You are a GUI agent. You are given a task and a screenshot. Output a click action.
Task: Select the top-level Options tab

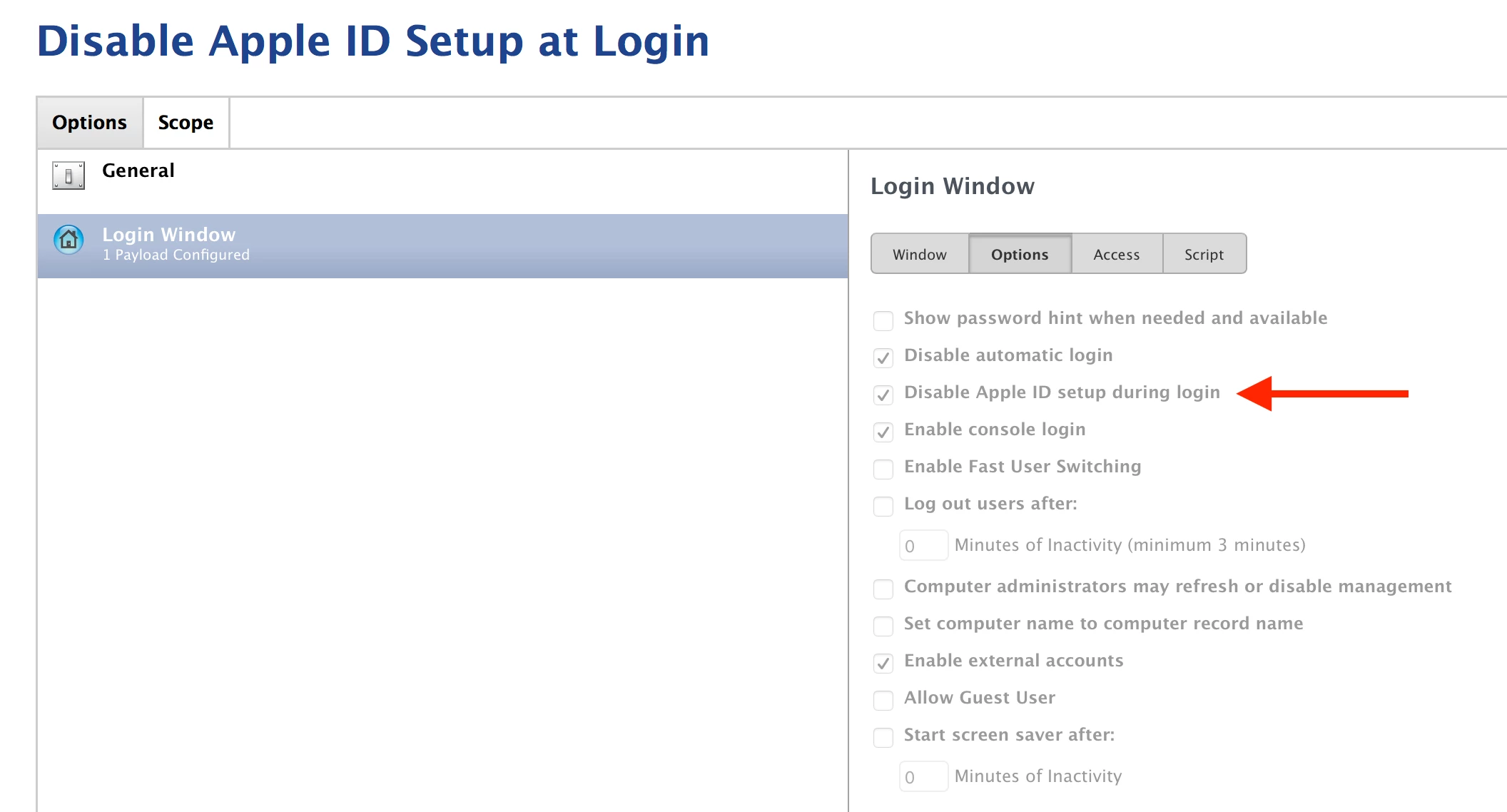click(89, 123)
